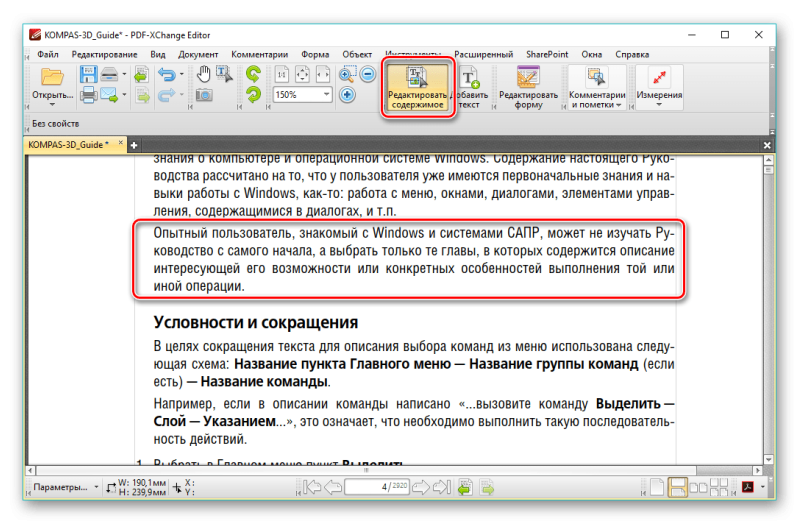Select the Hand tool
This screenshot has height=524, width=800.
click(x=204, y=74)
